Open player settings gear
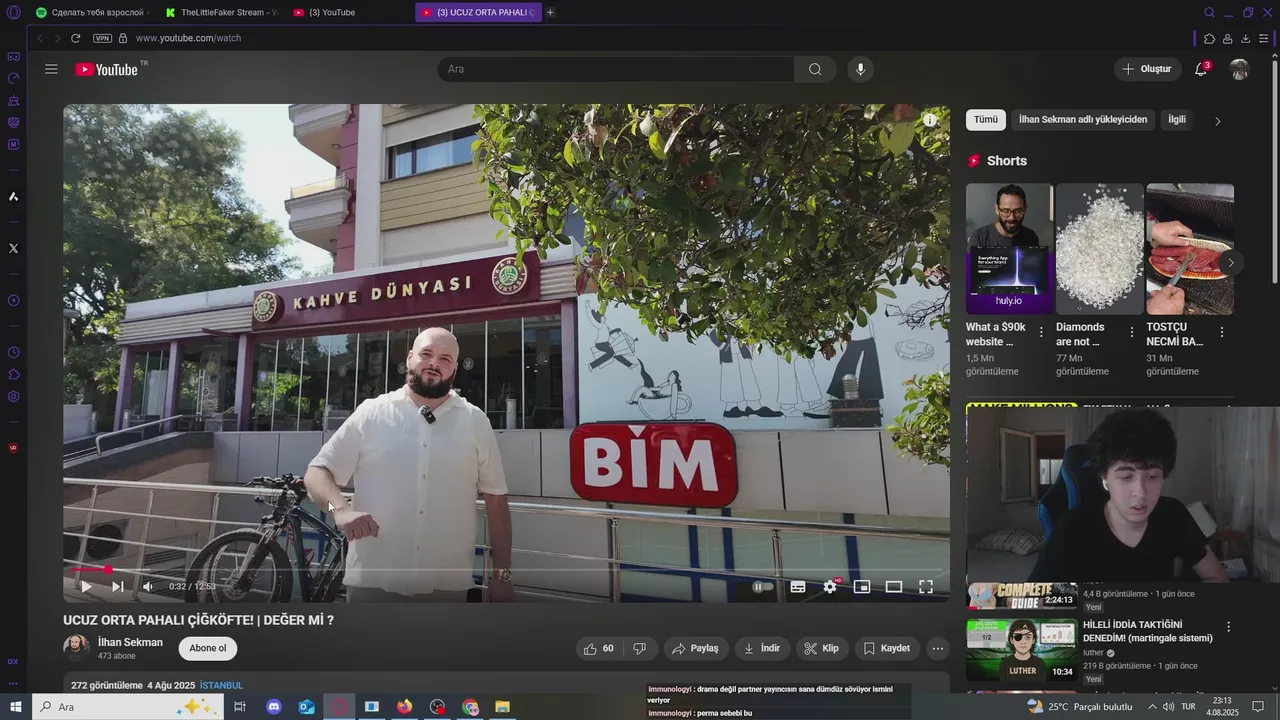The height and width of the screenshot is (720, 1280). point(830,587)
